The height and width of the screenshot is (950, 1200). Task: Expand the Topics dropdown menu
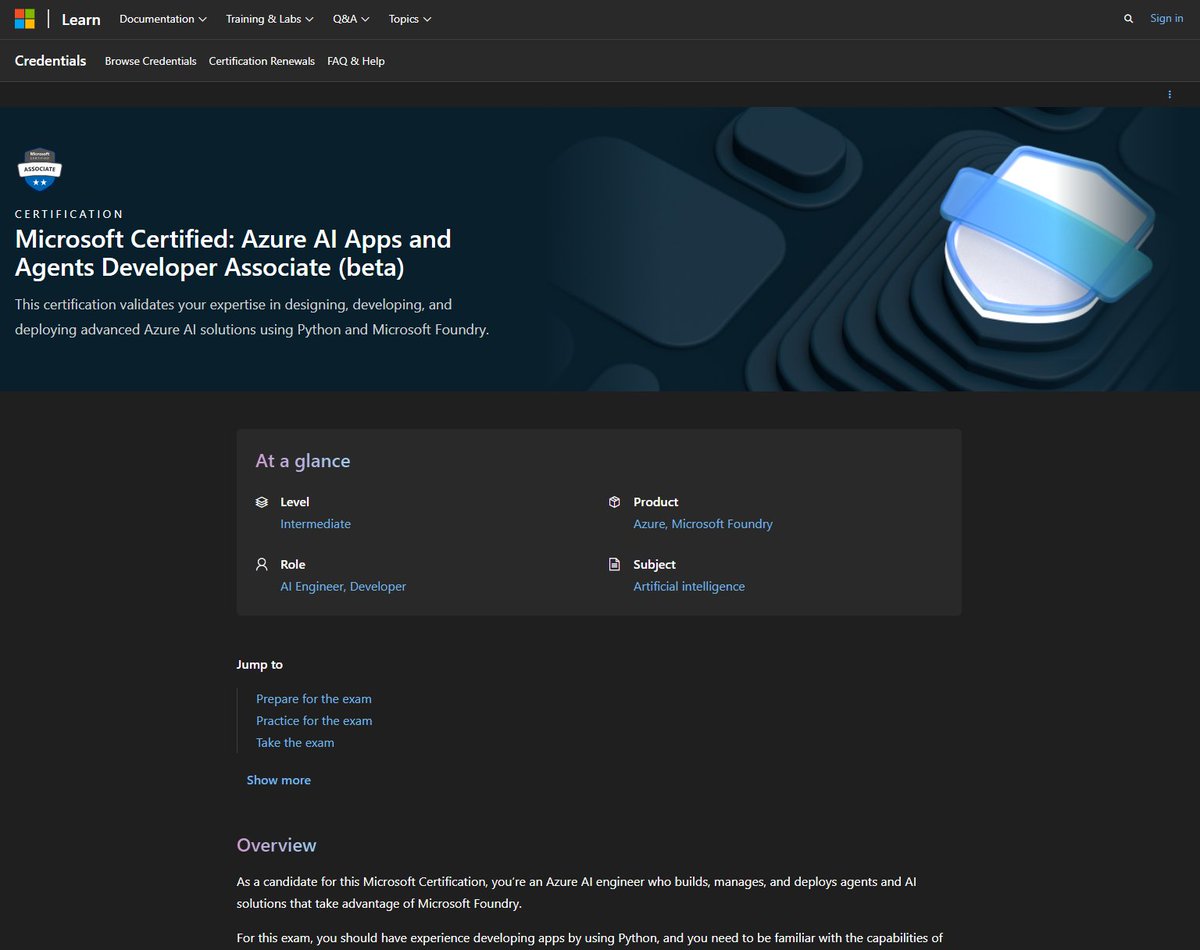pyautogui.click(x=410, y=19)
